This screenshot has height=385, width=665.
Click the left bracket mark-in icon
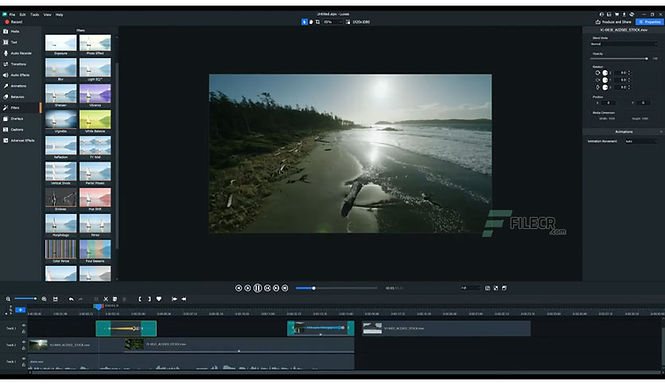tap(140, 299)
